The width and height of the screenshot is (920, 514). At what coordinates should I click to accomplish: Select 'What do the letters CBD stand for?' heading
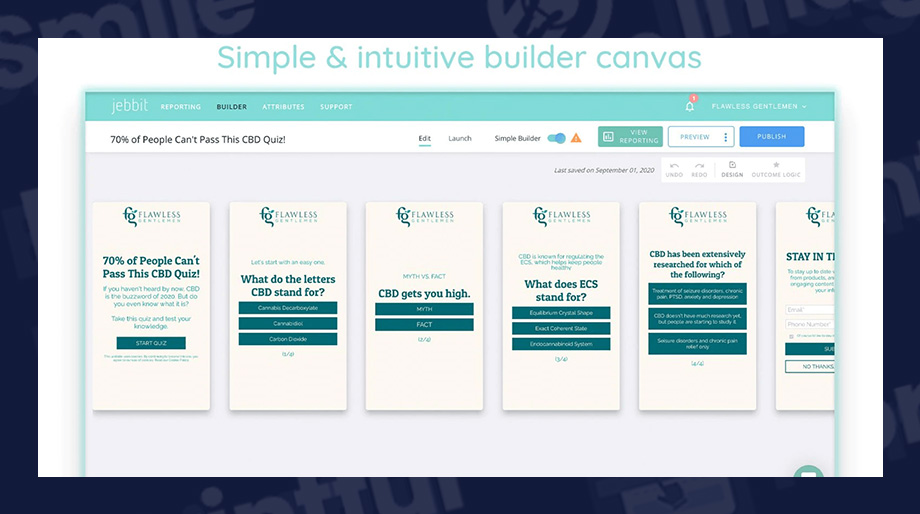[x=288, y=286]
